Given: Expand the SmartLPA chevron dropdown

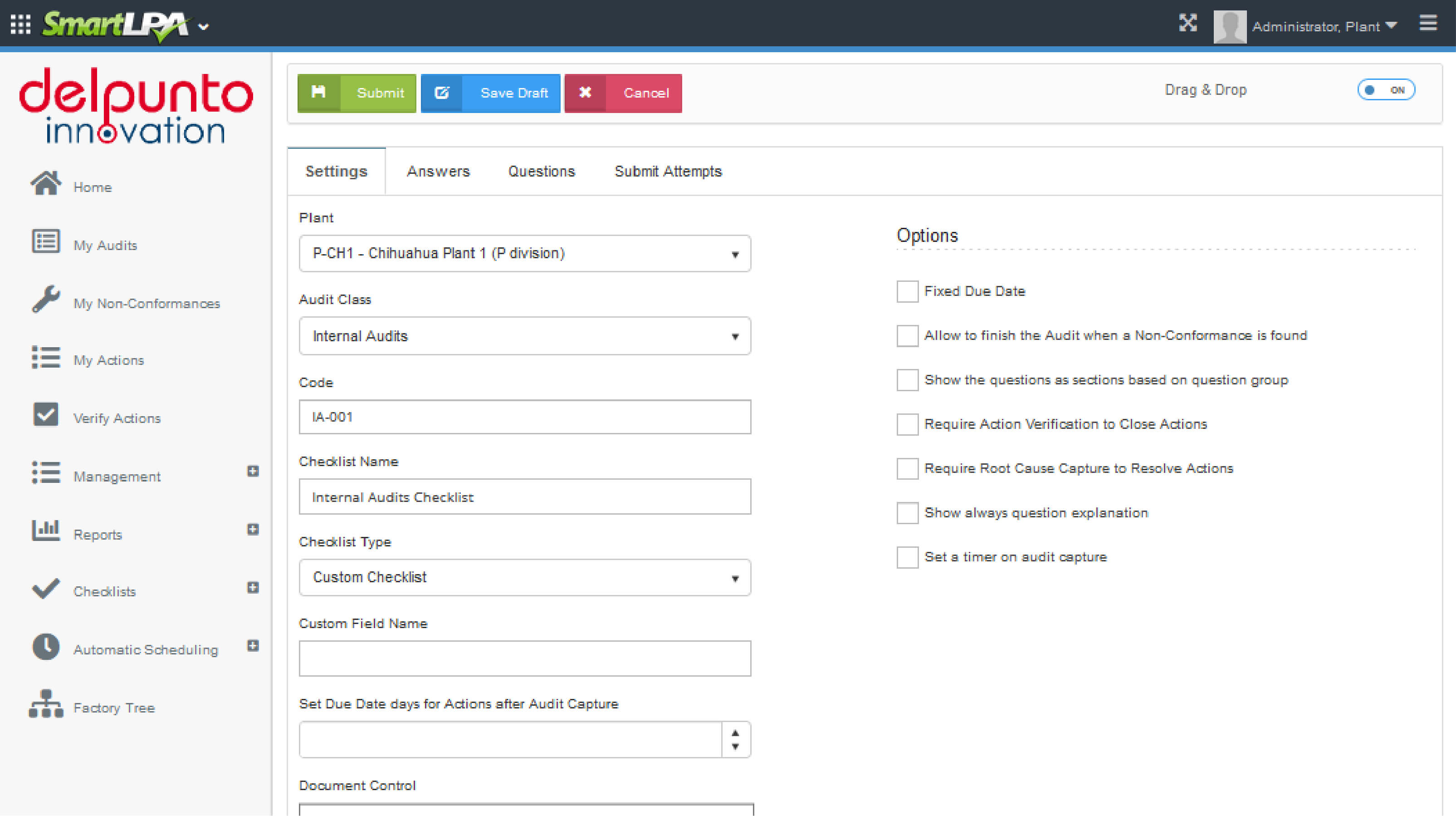Looking at the screenshot, I should (x=204, y=27).
